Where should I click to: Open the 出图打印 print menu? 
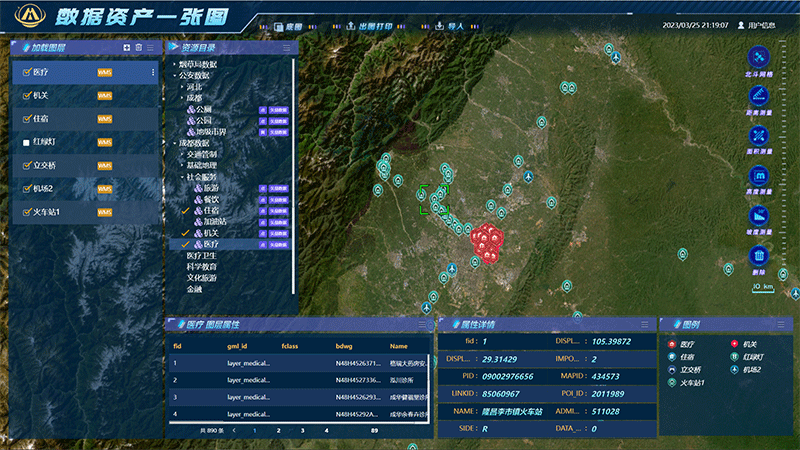coord(368,26)
